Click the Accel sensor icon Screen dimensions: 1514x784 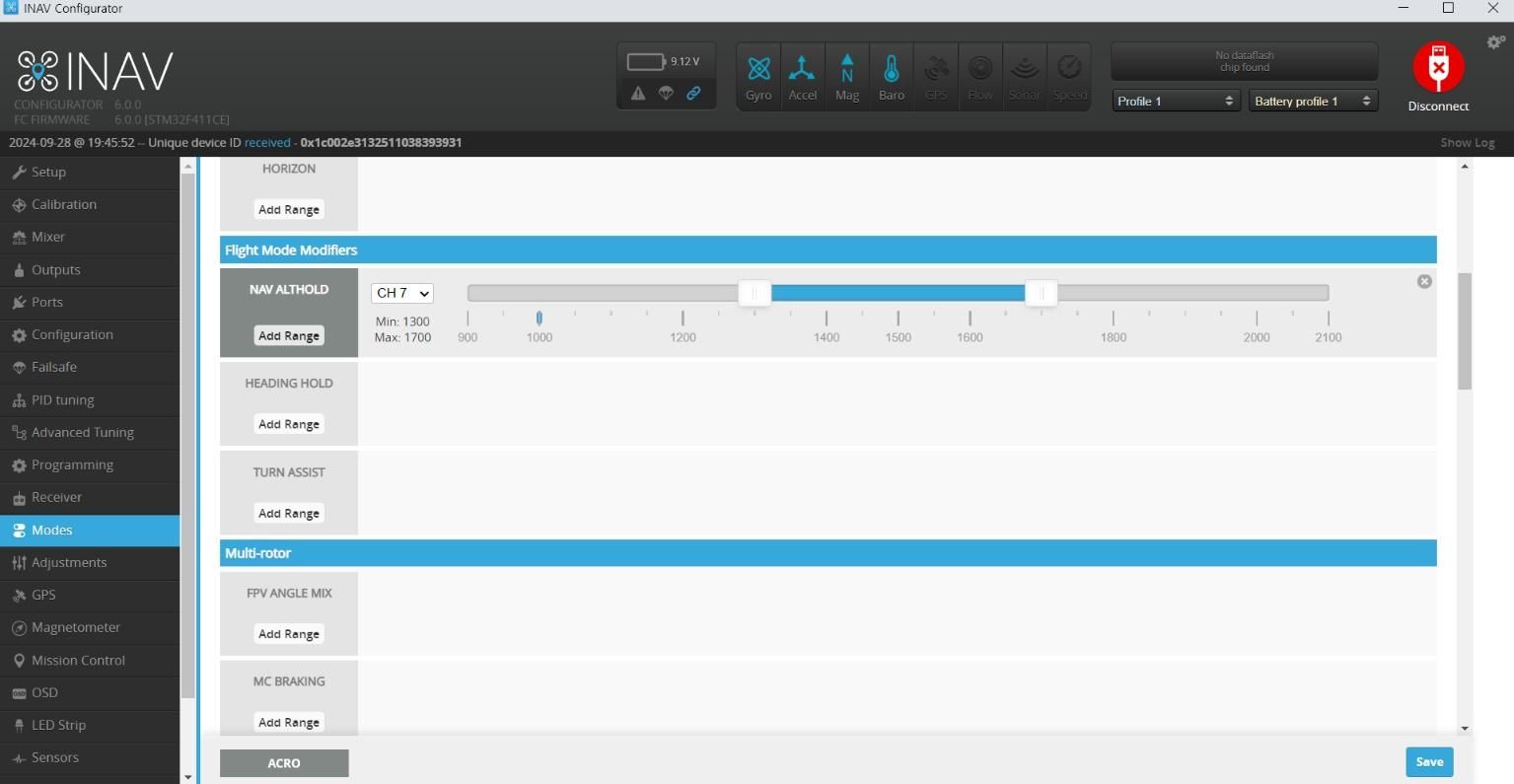tap(802, 74)
